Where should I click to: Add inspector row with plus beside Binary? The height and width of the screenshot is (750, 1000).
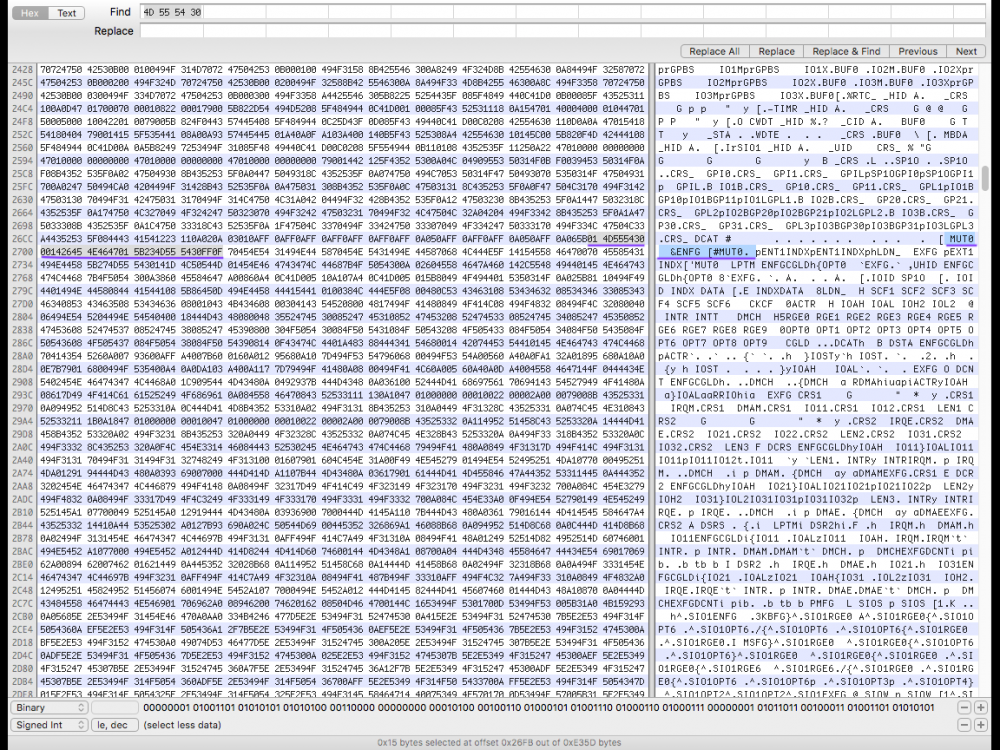[980, 707]
